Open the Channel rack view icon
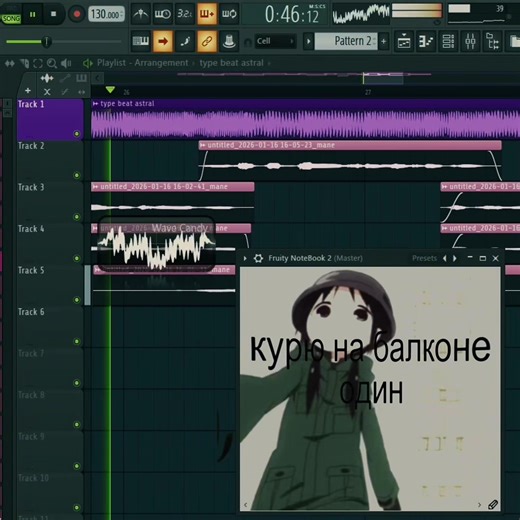Viewport: 520px width, 520px height. [448, 42]
